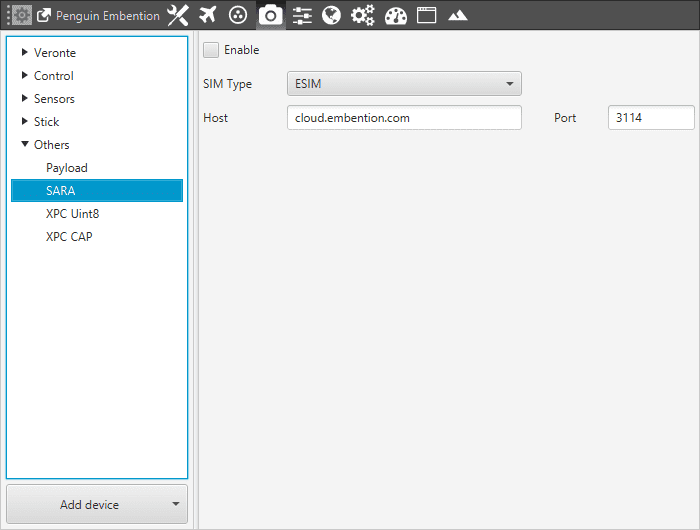Click the Port label
The height and width of the screenshot is (530, 700).
point(565,118)
